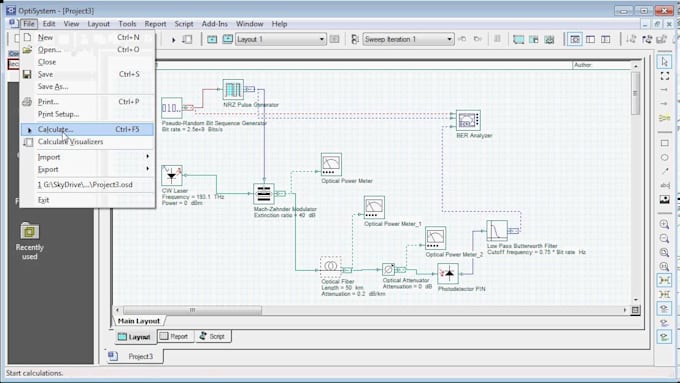Click the horizontal scrollbar thumb
Image resolution: width=680 pixels, height=383 pixels.
(193, 310)
